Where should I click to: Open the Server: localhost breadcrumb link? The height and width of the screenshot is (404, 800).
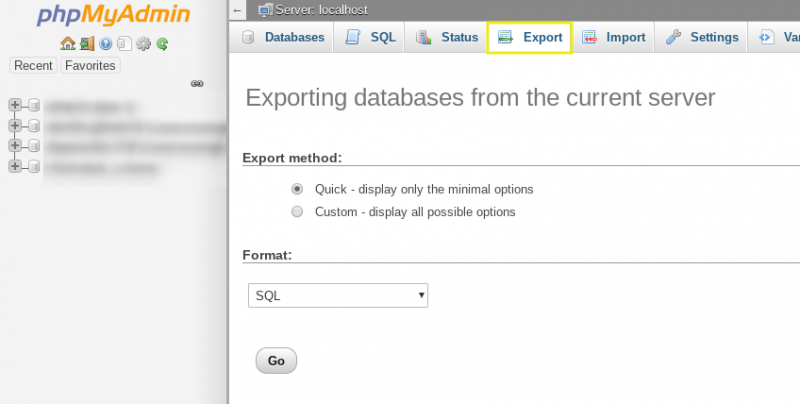(321, 10)
